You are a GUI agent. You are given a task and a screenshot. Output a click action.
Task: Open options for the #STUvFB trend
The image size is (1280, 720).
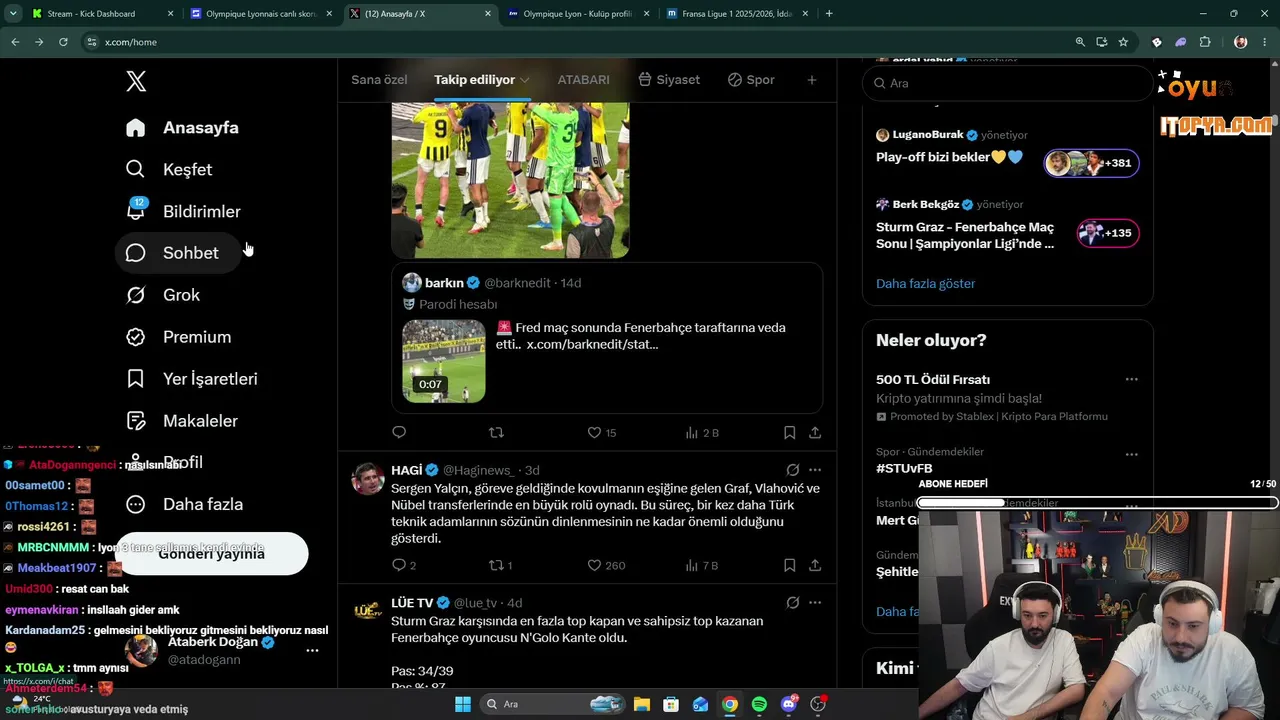point(1131,454)
